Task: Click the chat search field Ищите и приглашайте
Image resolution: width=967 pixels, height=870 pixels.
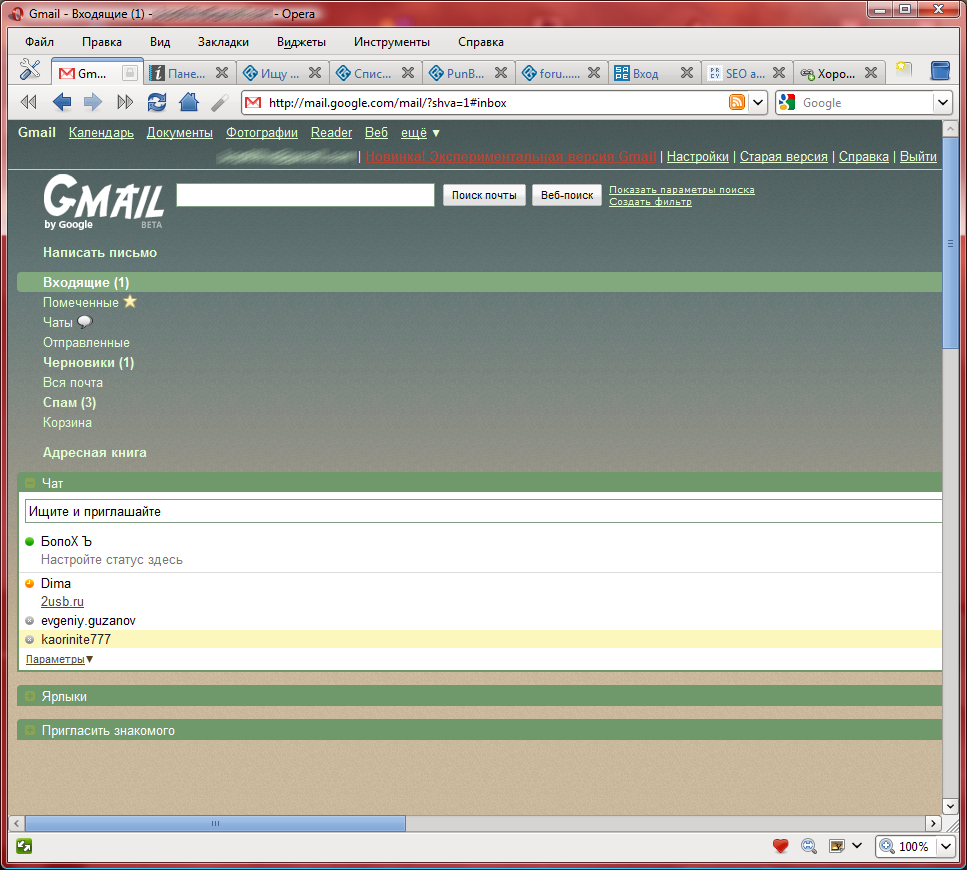Action: tap(480, 511)
